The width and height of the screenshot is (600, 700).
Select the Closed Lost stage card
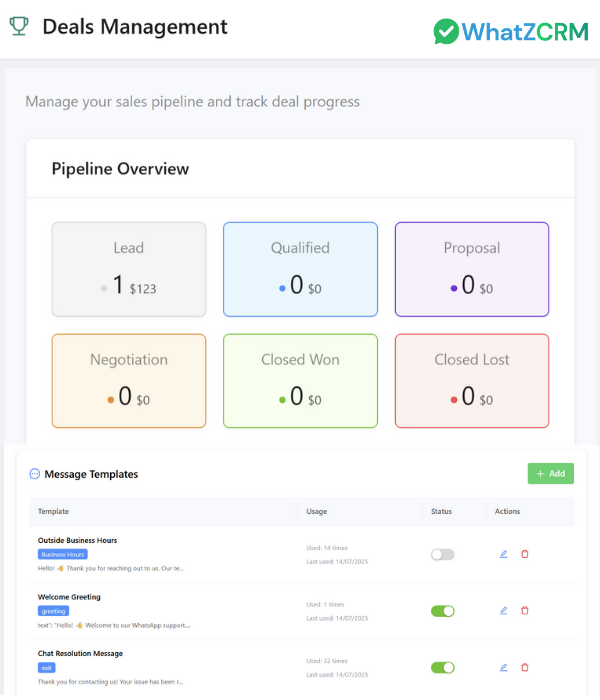(472, 381)
